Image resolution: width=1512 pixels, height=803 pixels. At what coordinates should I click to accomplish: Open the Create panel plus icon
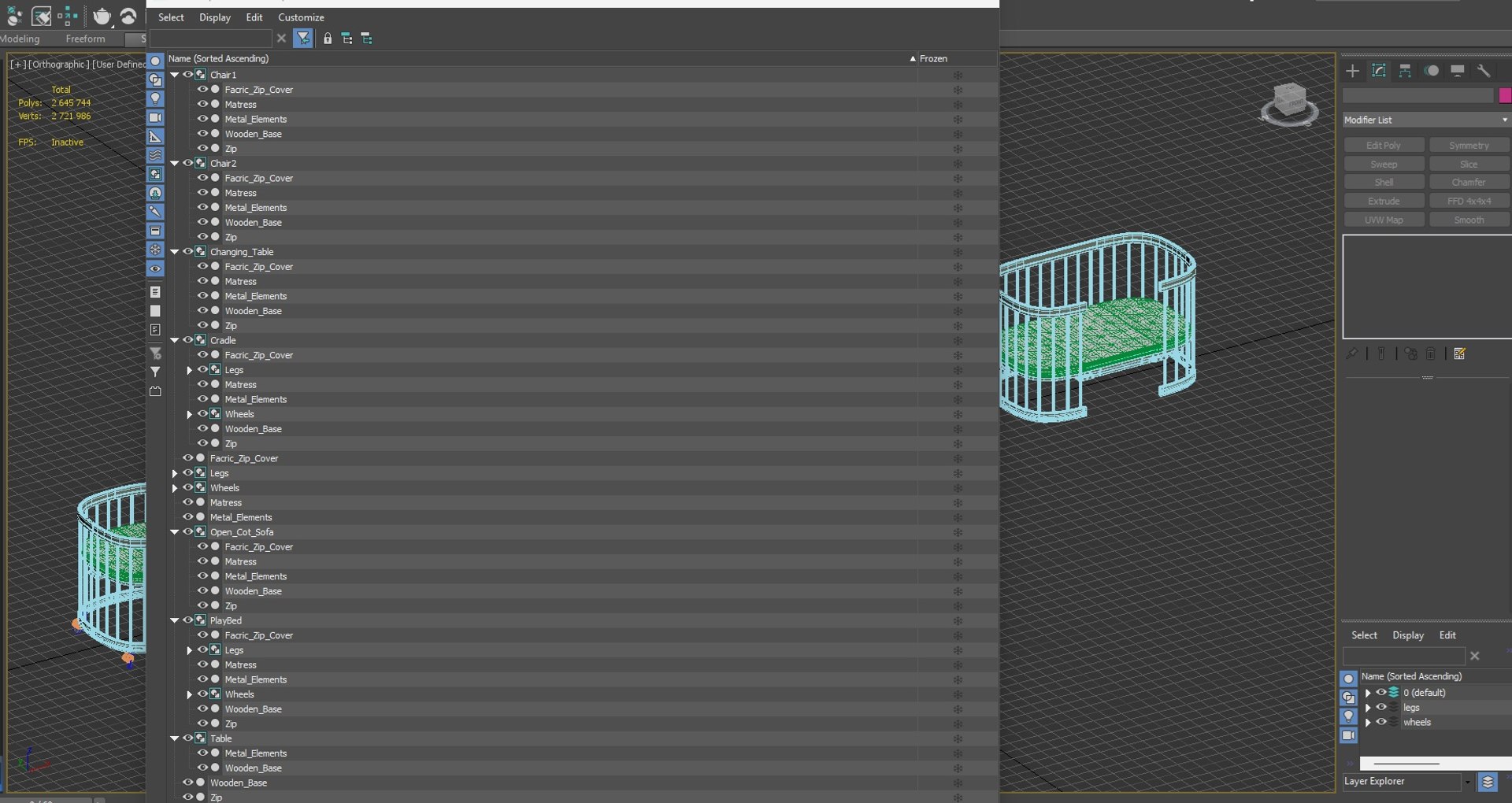click(1352, 71)
